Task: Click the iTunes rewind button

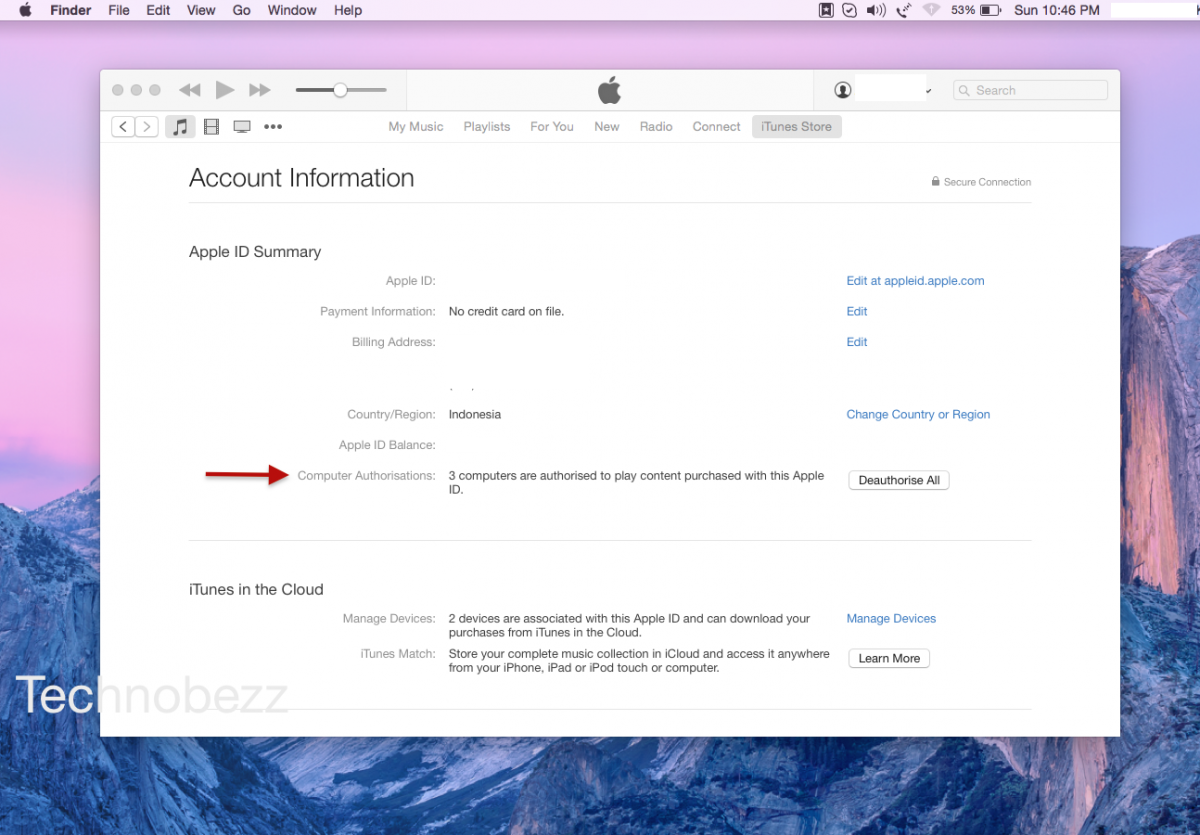Action: pyautogui.click(x=189, y=90)
